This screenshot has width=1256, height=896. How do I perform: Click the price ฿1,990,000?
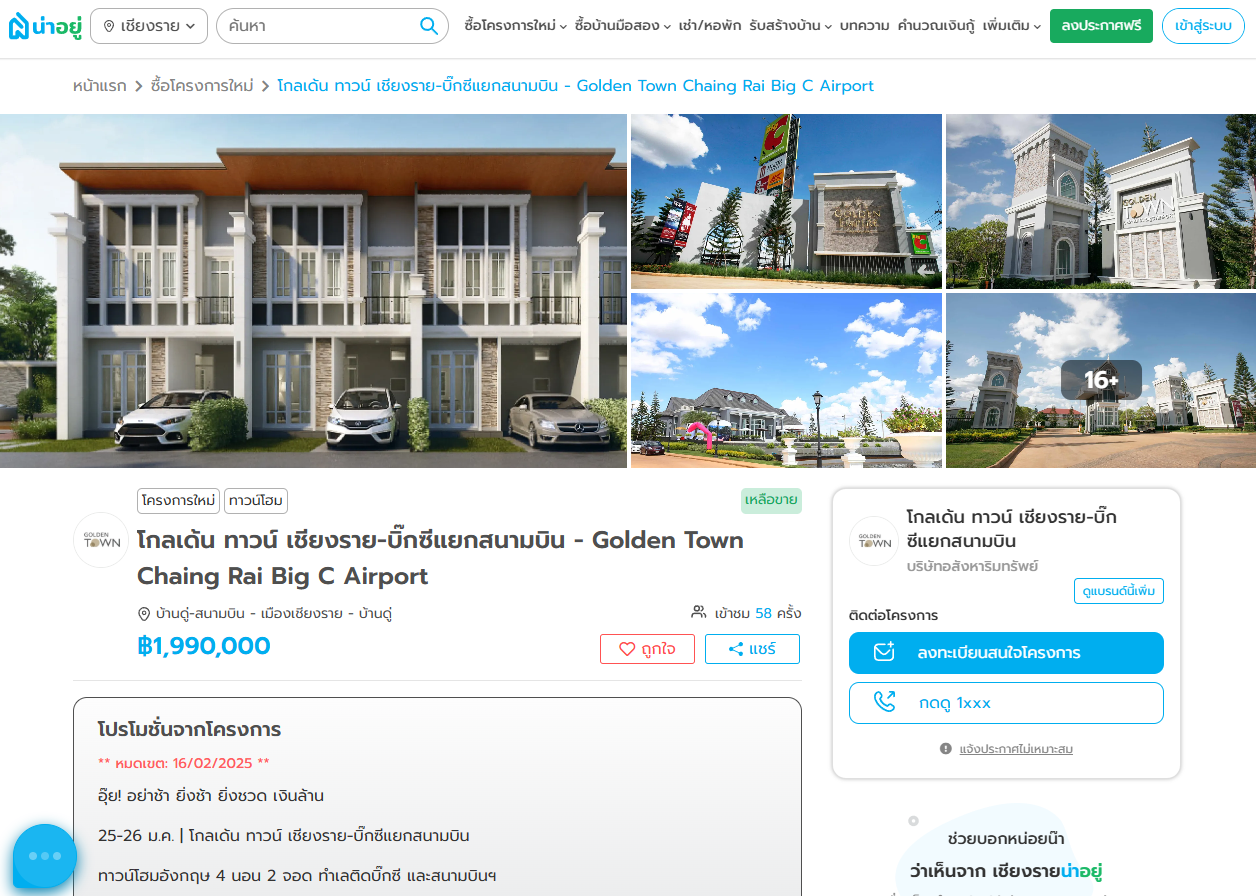pos(204,646)
